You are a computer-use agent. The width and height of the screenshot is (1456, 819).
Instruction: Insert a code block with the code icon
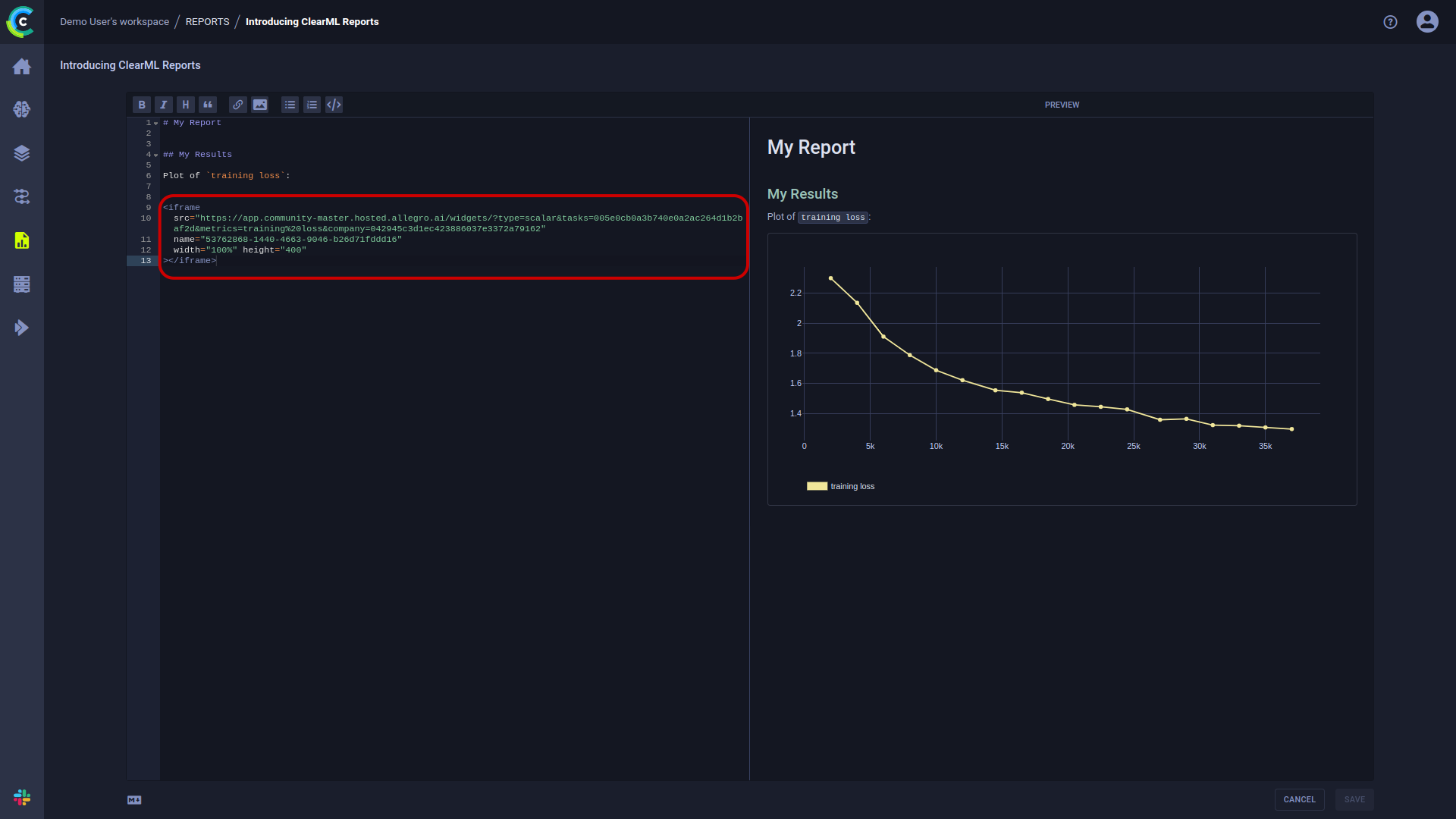pyautogui.click(x=334, y=105)
